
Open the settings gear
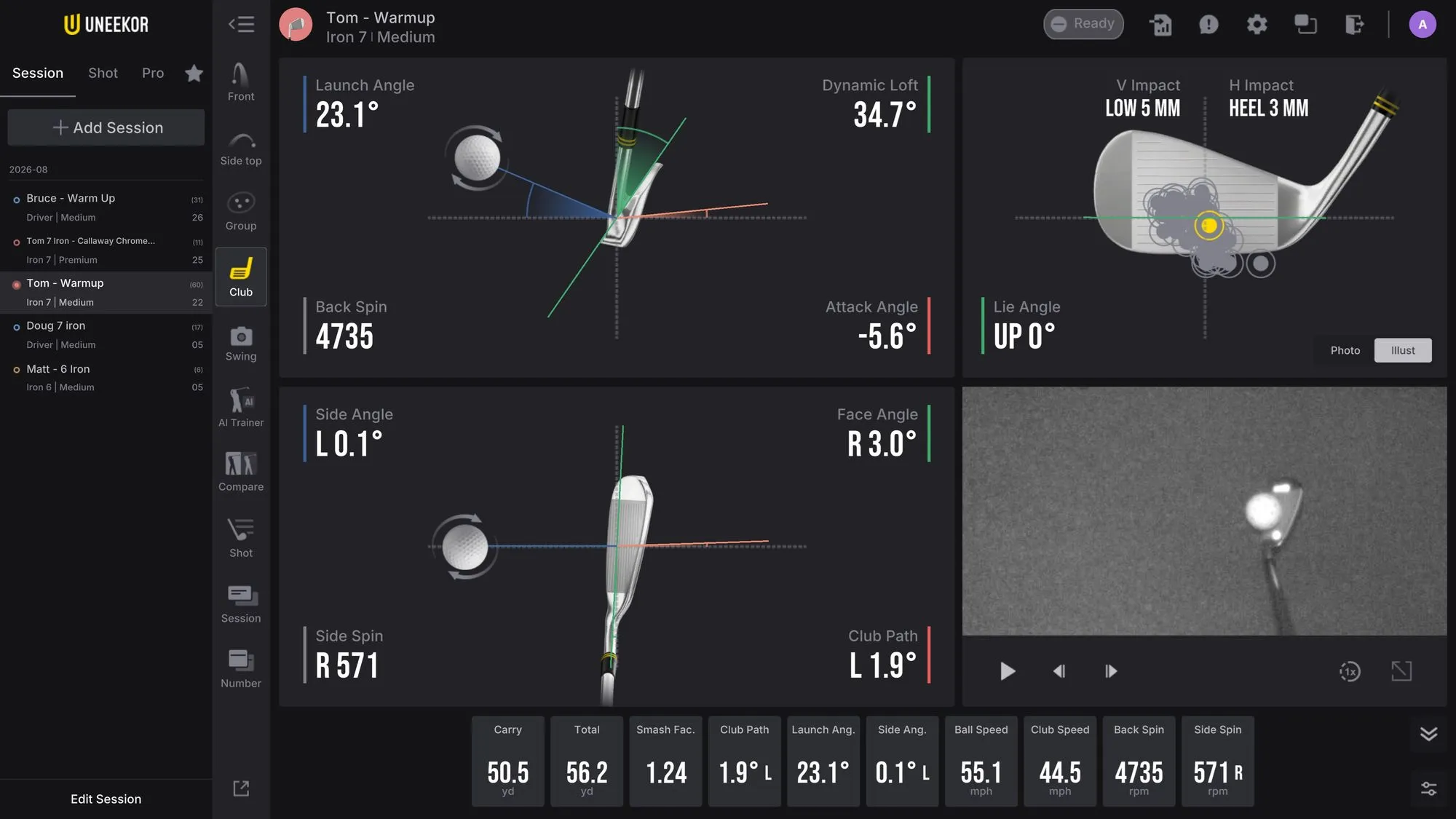(x=1257, y=24)
